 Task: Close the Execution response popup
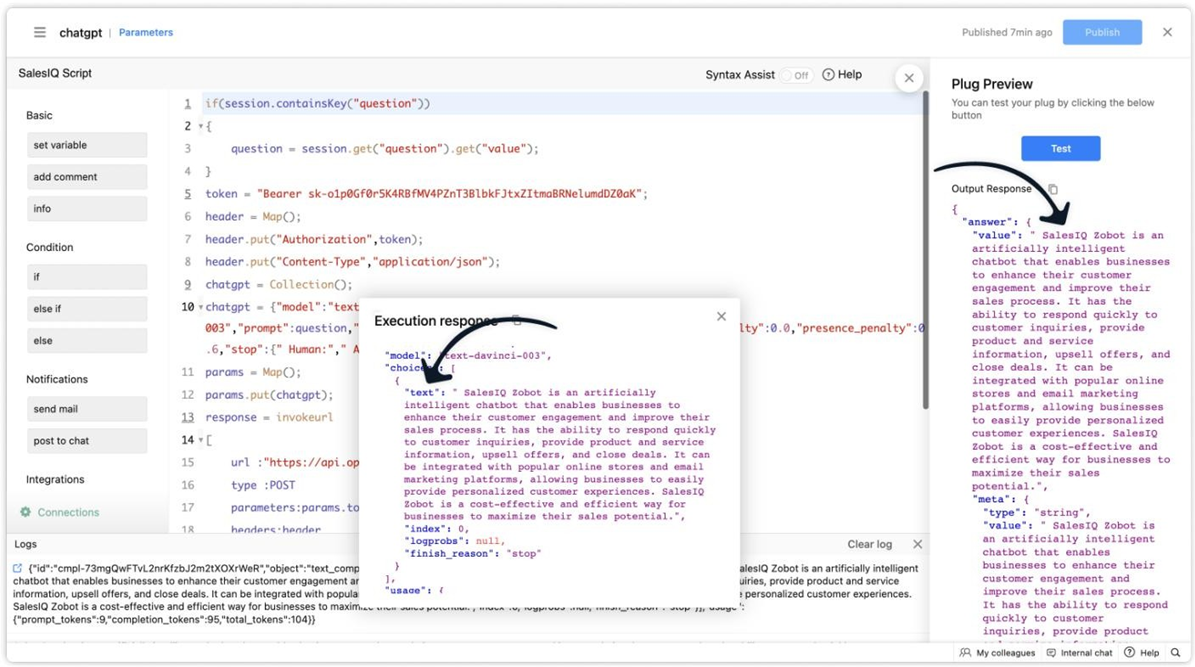(721, 316)
